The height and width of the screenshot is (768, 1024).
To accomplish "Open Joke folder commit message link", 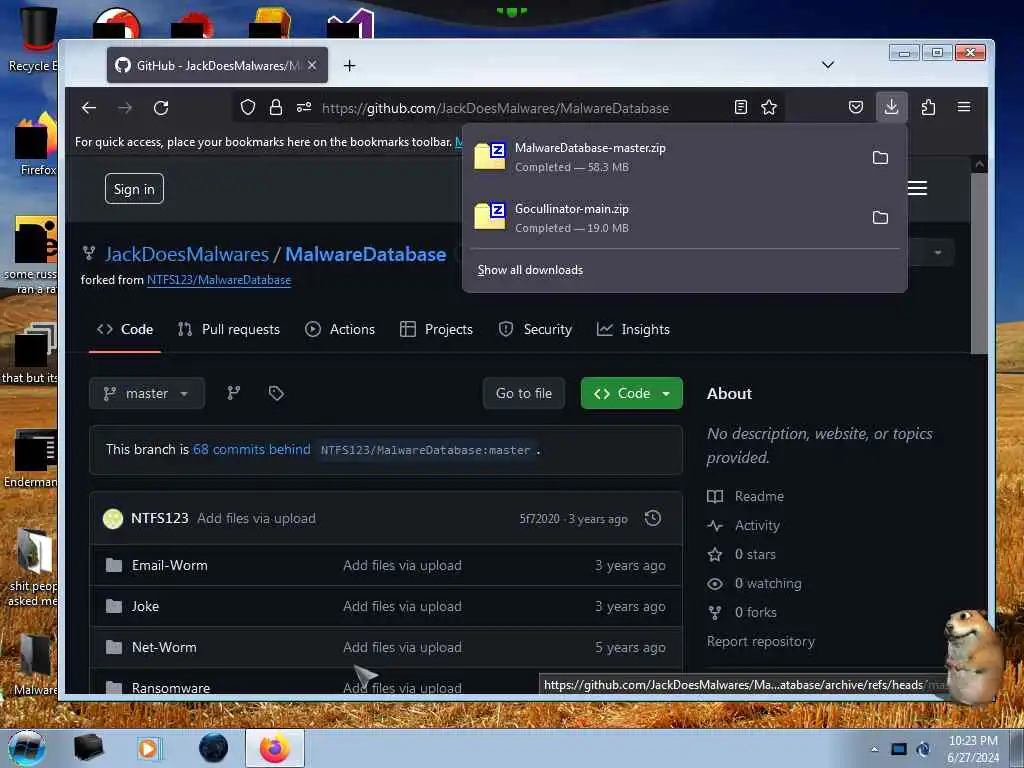I will point(402,606).
